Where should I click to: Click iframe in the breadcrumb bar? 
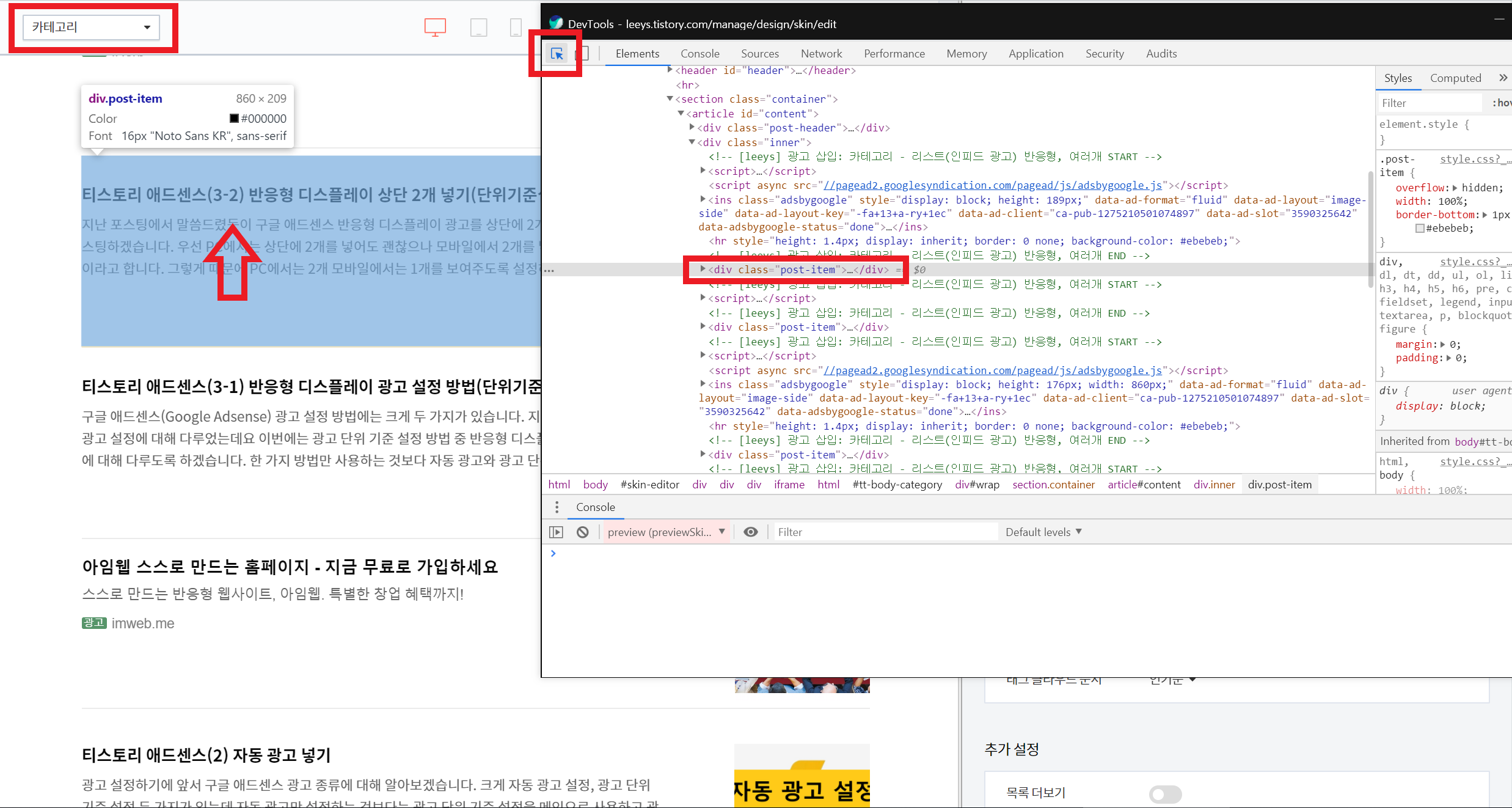(x=789, y=485)
